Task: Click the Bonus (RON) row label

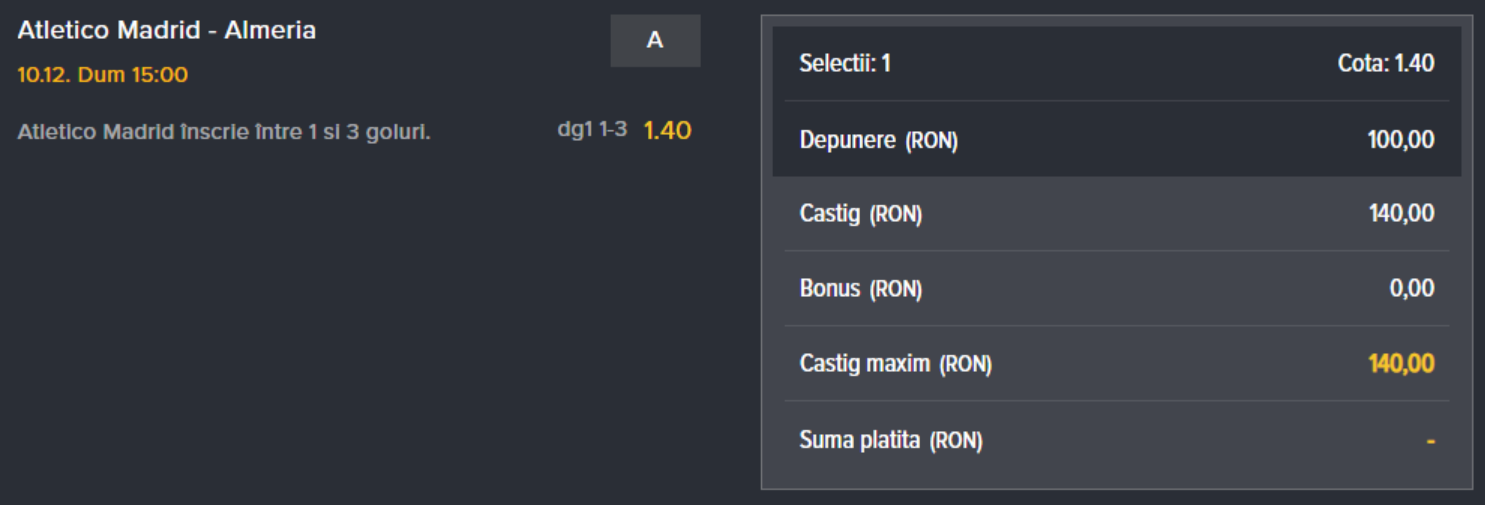Action: coord(861,289)
